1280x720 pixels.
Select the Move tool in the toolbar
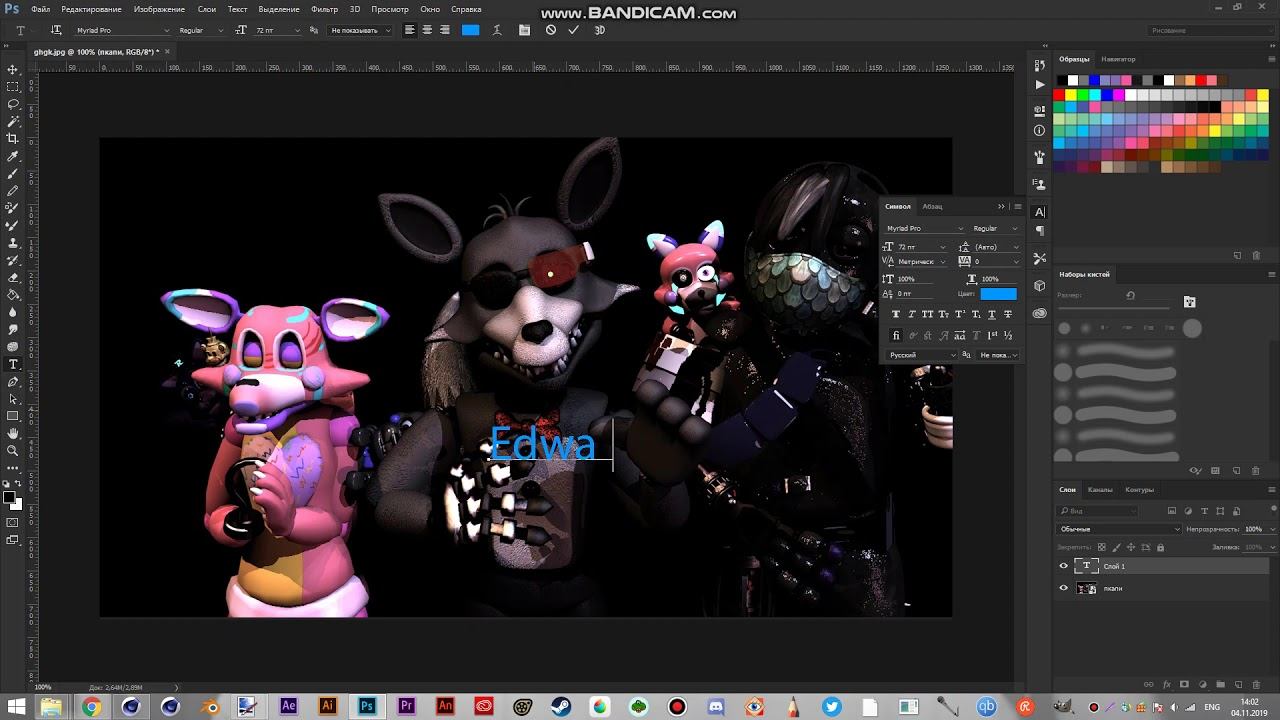pyautogui.click(x=13, y=69)
